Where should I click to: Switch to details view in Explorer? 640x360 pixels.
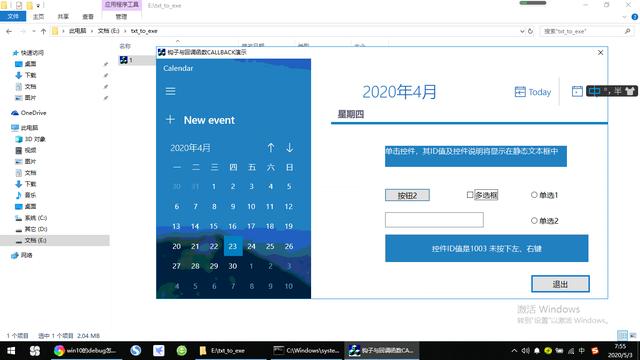click(x=622, y=336)
